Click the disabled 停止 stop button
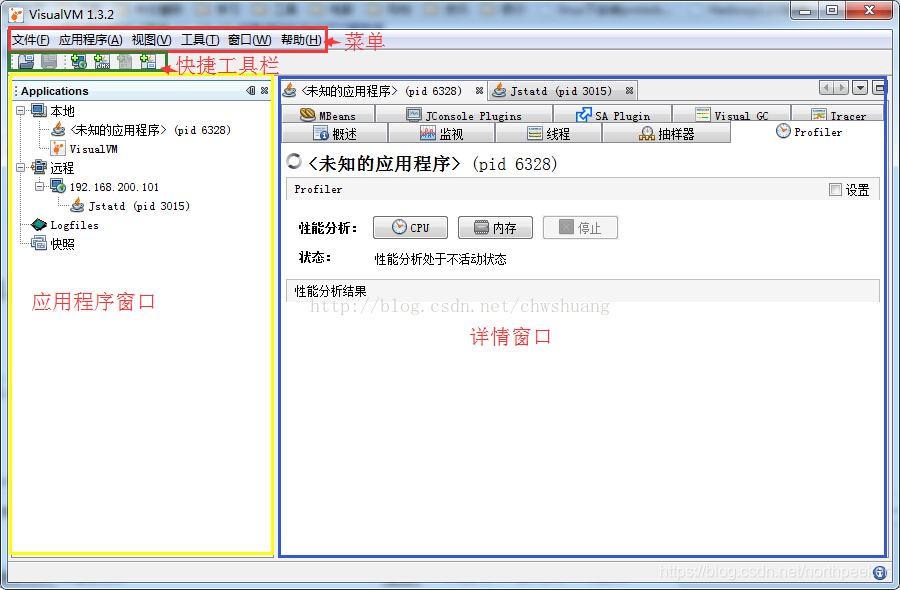The width and height of the screenshot is (900, 590). pyautogui.click(x=580, y=228)
